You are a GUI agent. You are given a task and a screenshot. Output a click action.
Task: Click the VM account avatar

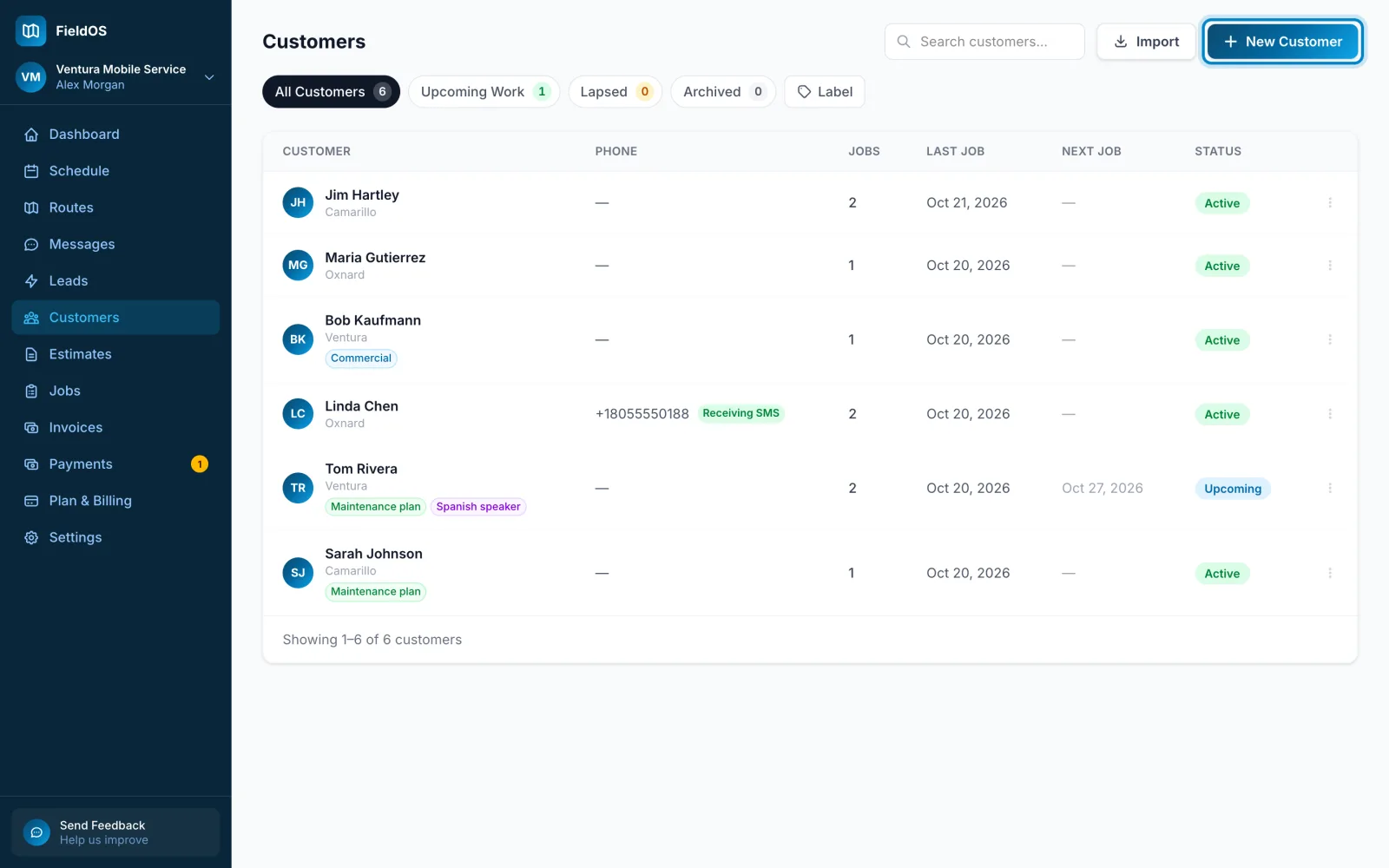point(31,77)
